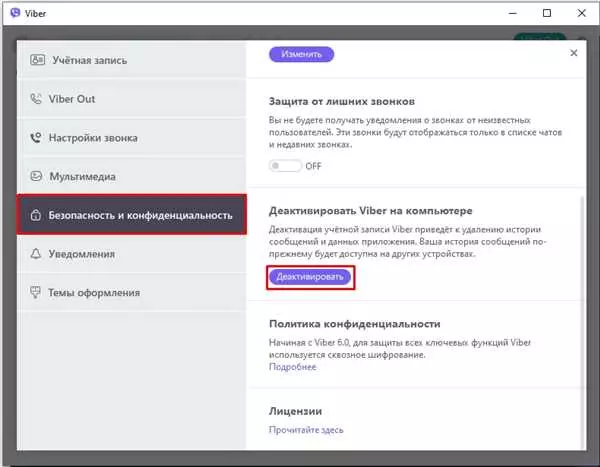
Task: Click the call settings phone icon
Action: coord(36,137)
